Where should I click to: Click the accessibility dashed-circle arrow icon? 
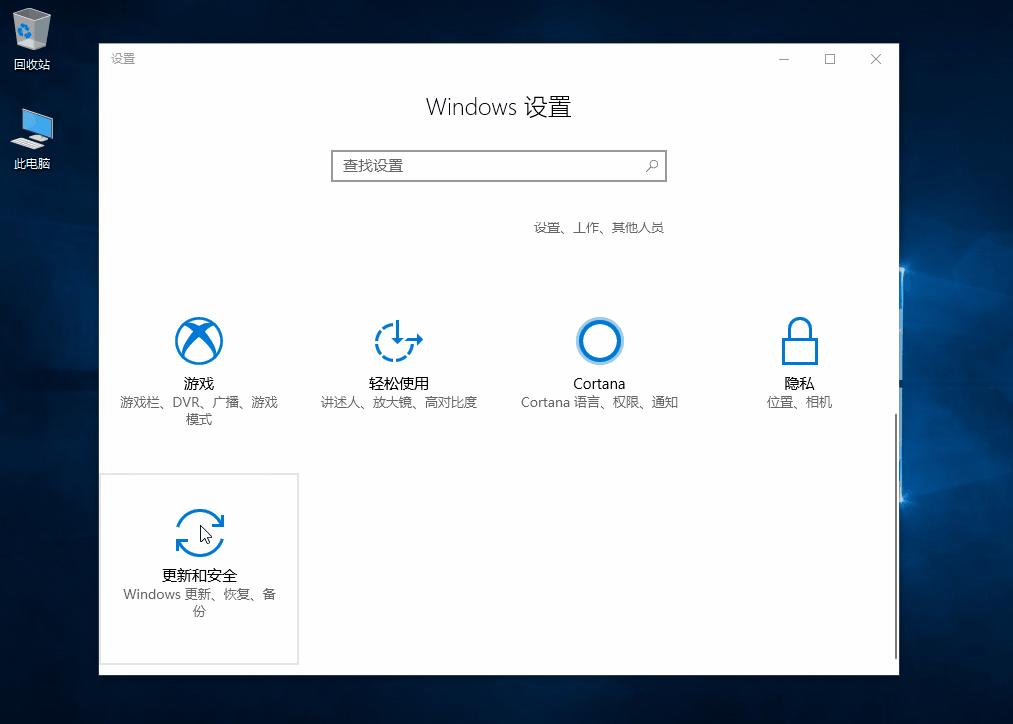398,340
